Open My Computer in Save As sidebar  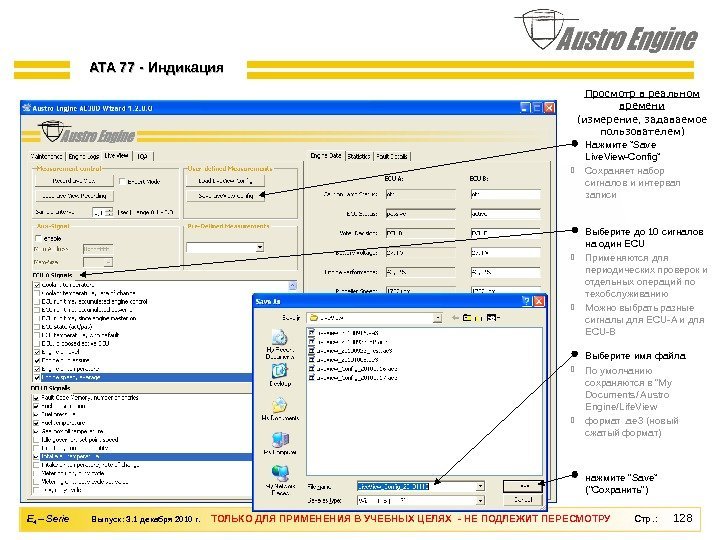pyautogui.click(x=280, y=444)
